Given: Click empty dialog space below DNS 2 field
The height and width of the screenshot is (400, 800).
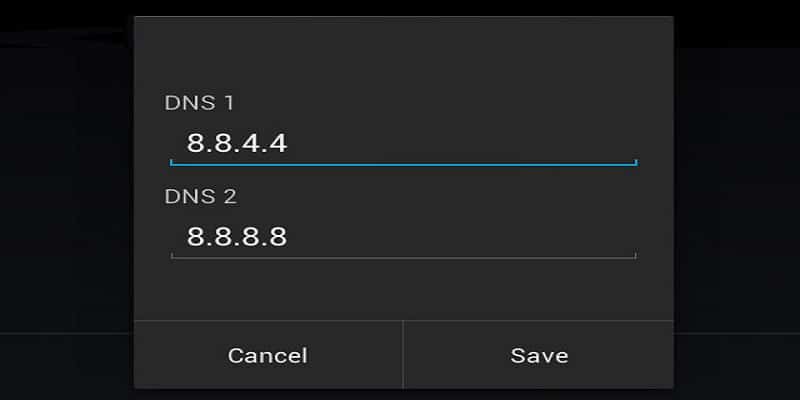Looking at the screenshot, I should coord(403,289).
